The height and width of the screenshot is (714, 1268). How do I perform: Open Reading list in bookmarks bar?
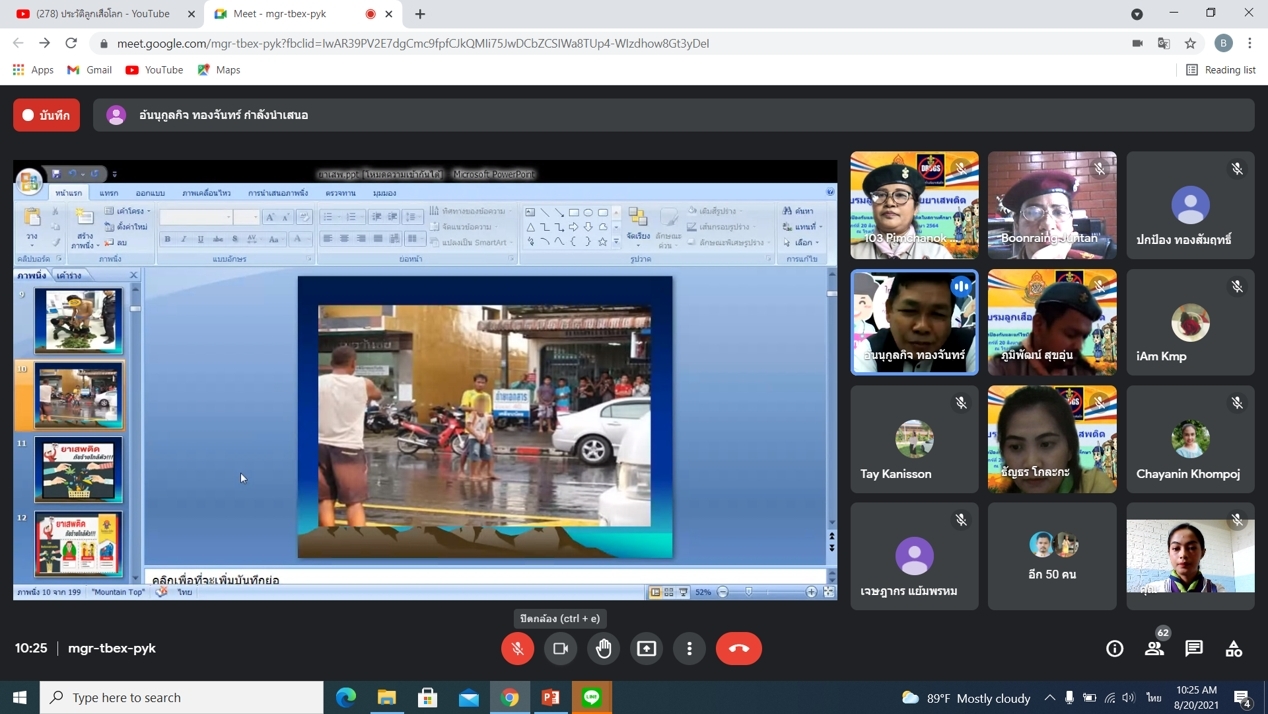(1220, 70)
